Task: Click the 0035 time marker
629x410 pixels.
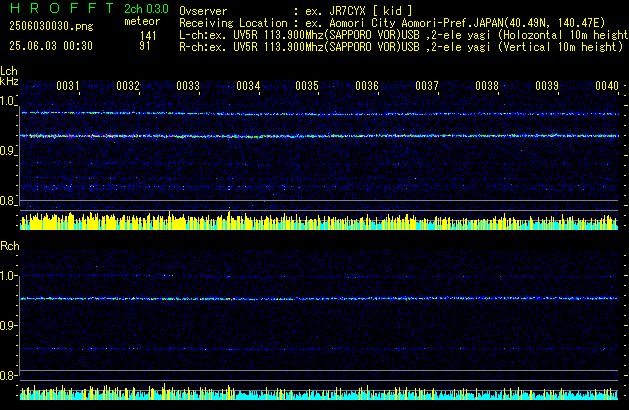Action: tap(307, 86)
